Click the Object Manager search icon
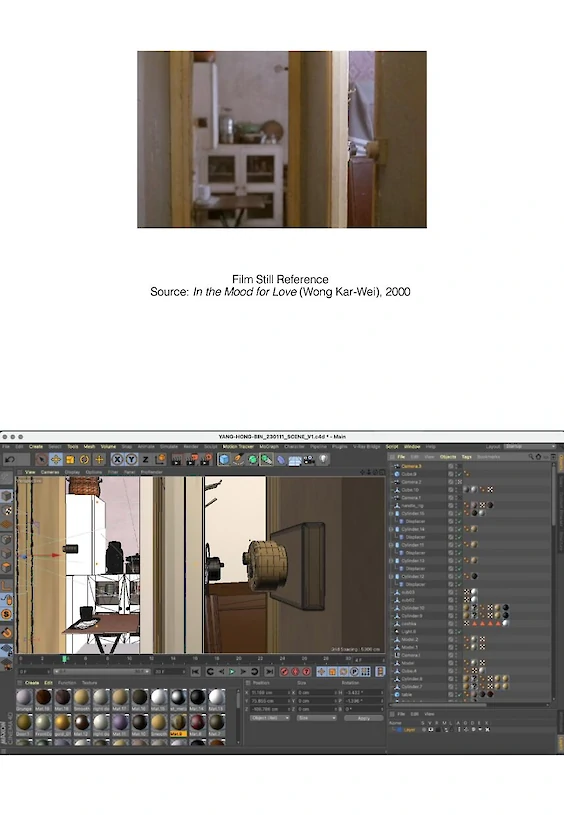 point(531,457)
